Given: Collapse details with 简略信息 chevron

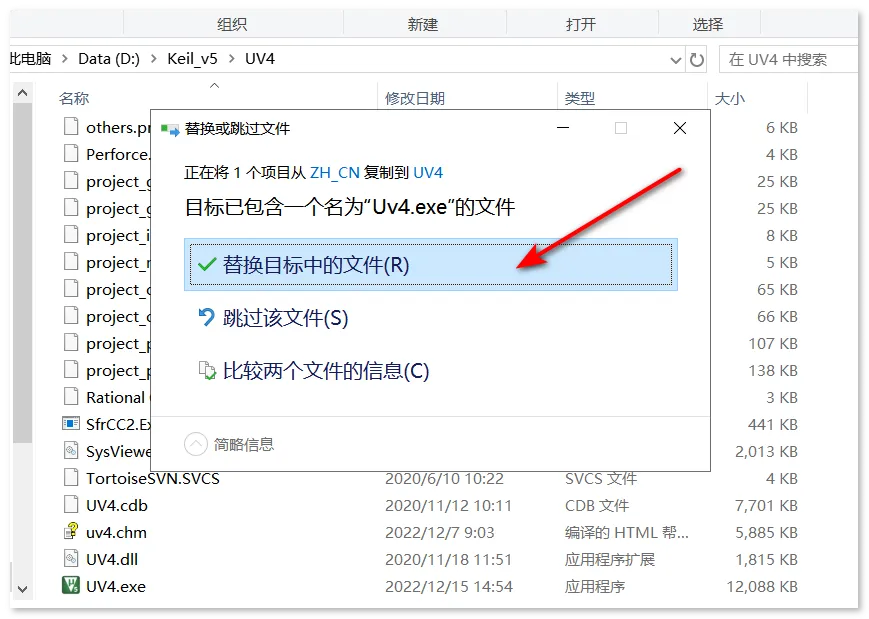Looking at the screenshot, I should pyautogui.click(x=196, y=444).
